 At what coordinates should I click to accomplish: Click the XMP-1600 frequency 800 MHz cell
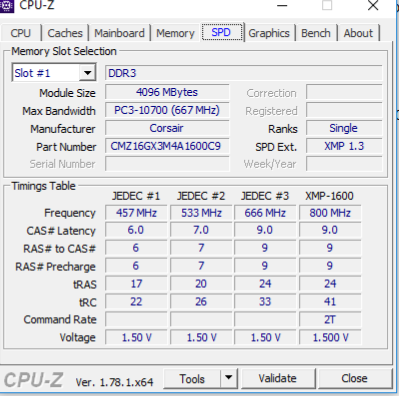point(330,213)
